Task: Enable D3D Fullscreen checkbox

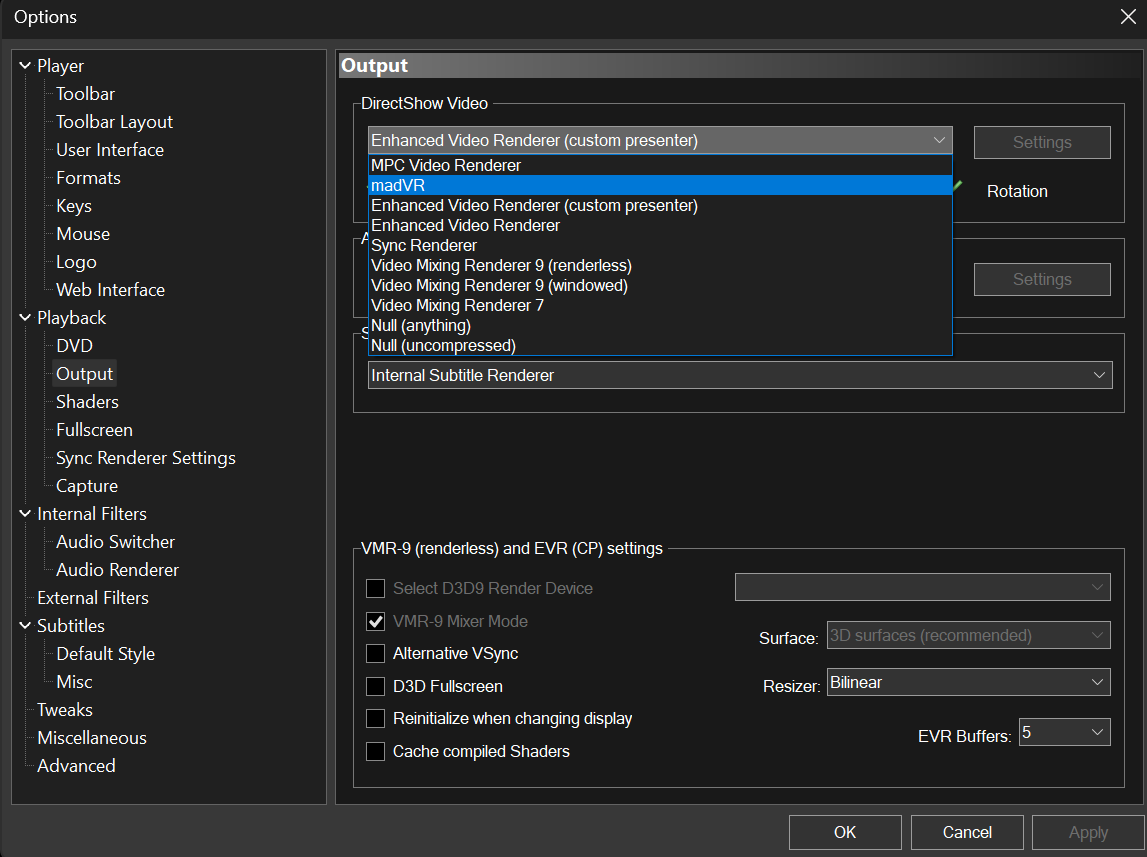Action: coord(375,686)
